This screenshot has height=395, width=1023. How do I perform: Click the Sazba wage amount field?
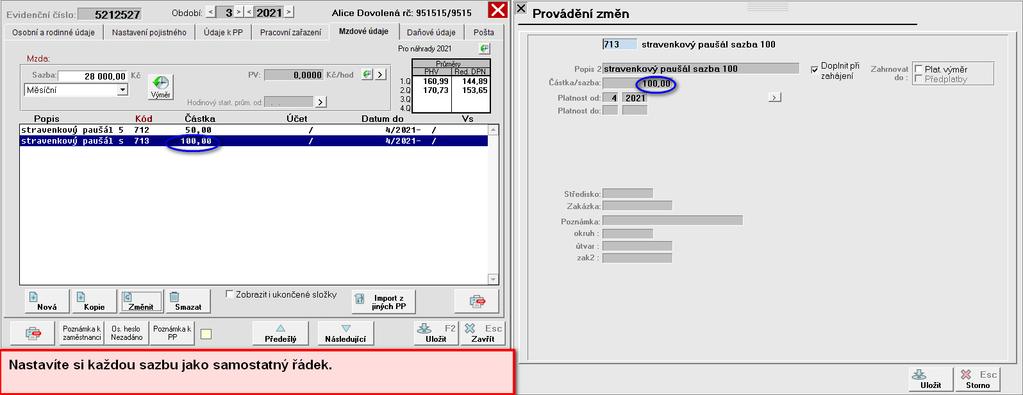[x=93, y=76]
